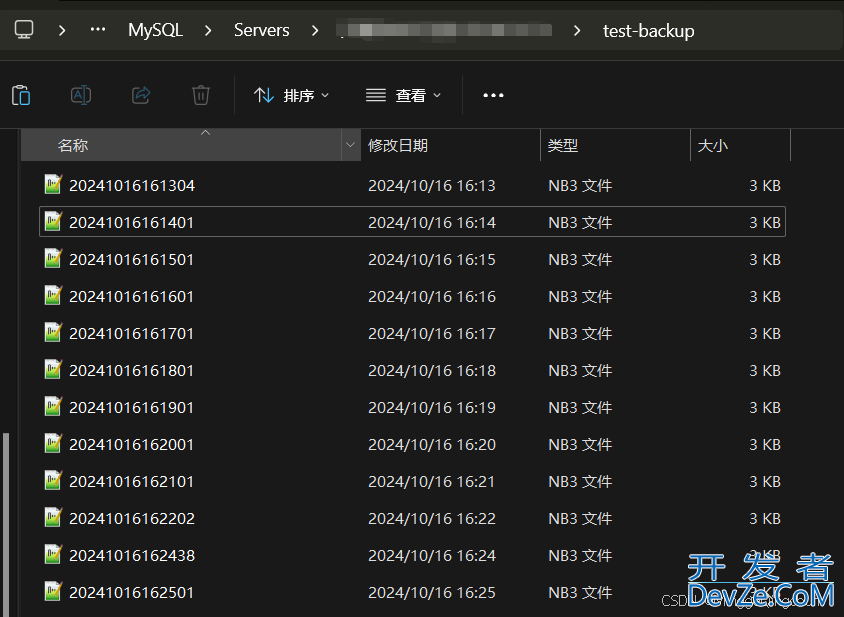Select the file name 20241016161401

(x=131, y=222)
